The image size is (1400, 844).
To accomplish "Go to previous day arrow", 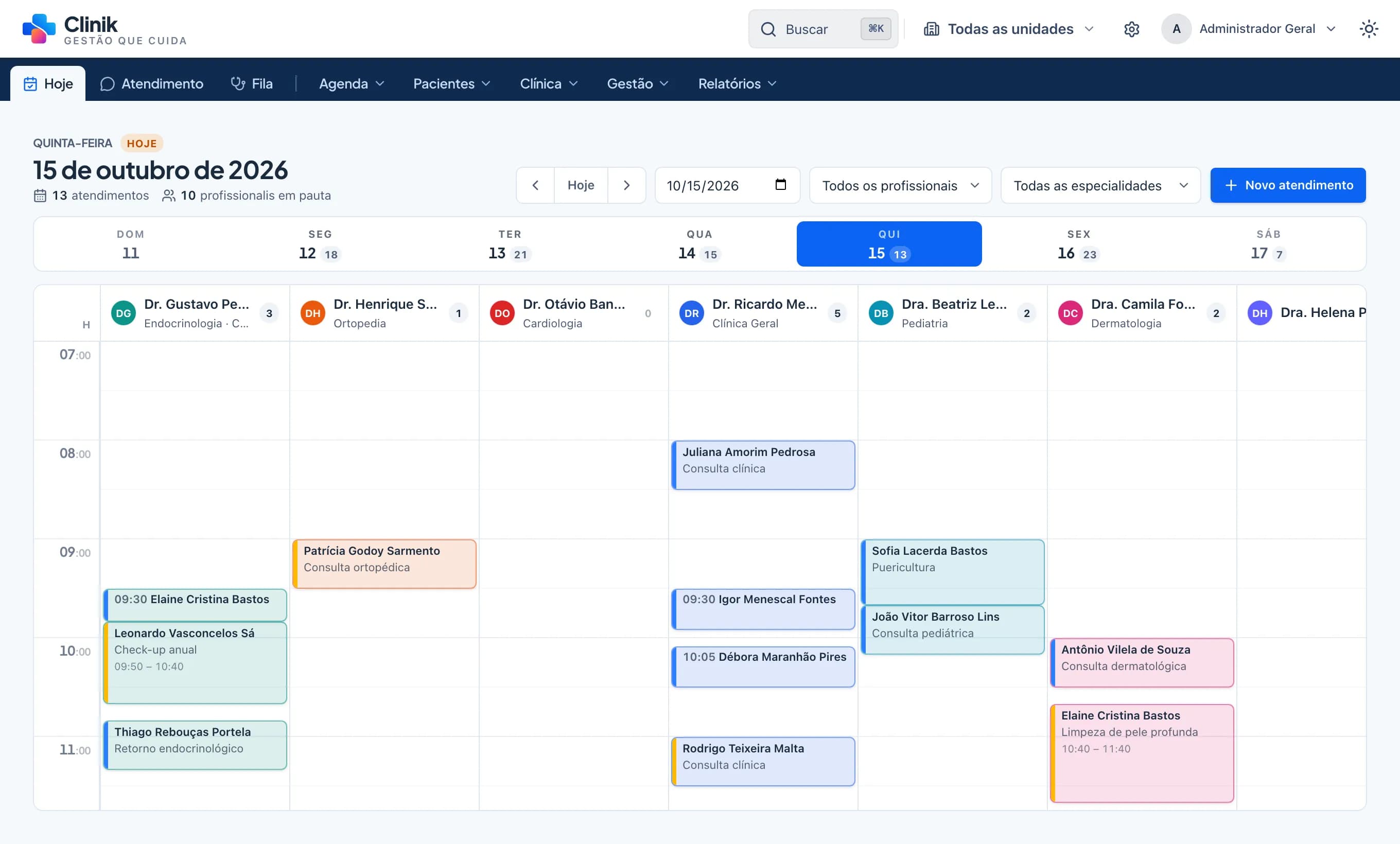I will [535, 185].
